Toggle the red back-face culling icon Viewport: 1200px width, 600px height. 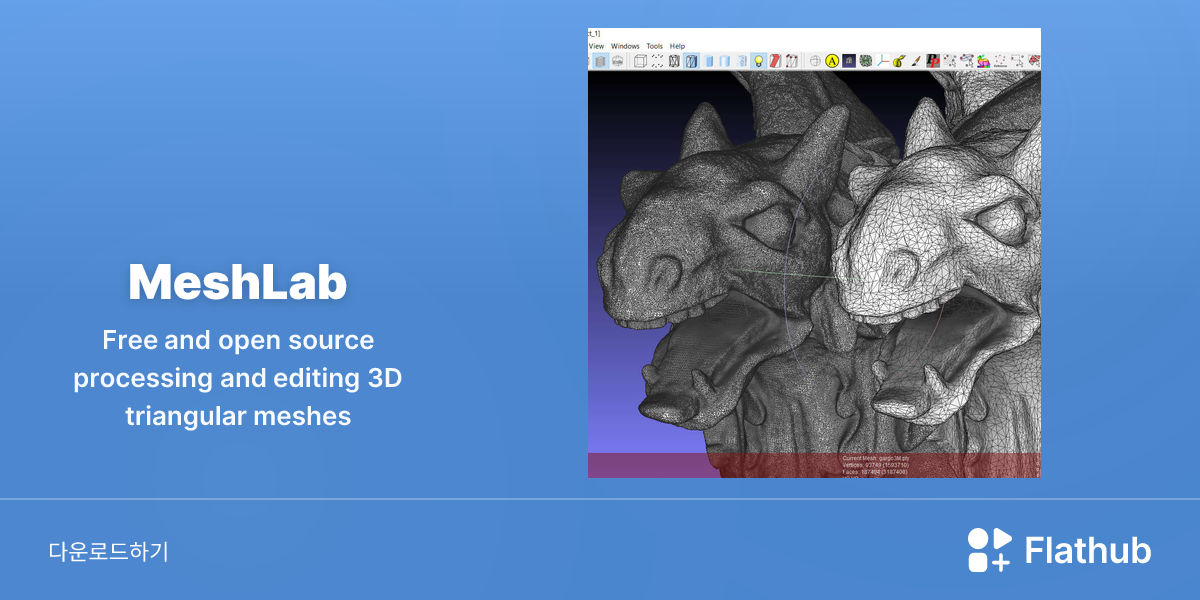(775, 61)
